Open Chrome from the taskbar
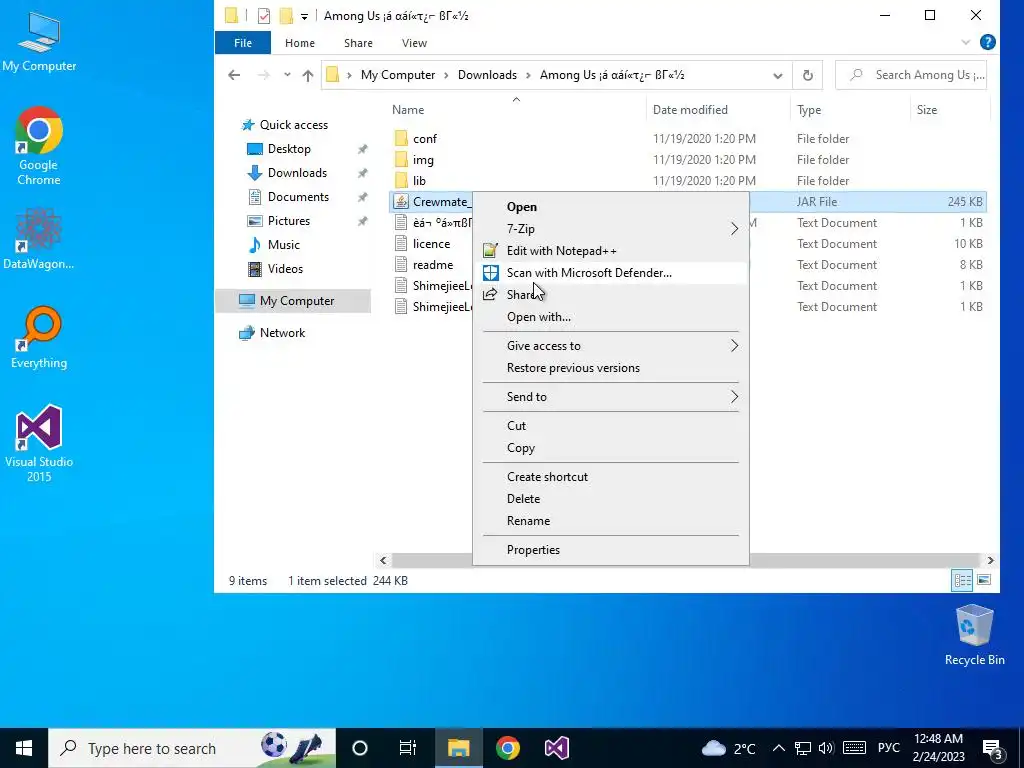Viewport: 1024px width, 768px height. point(507,748)
